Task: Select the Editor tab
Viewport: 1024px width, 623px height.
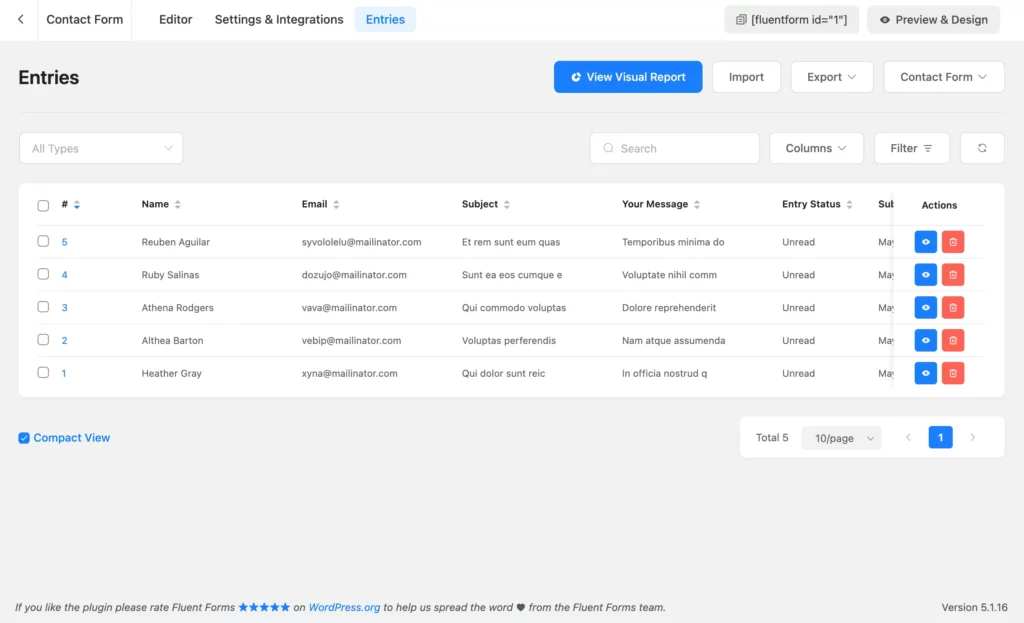Action: [175, 18]
